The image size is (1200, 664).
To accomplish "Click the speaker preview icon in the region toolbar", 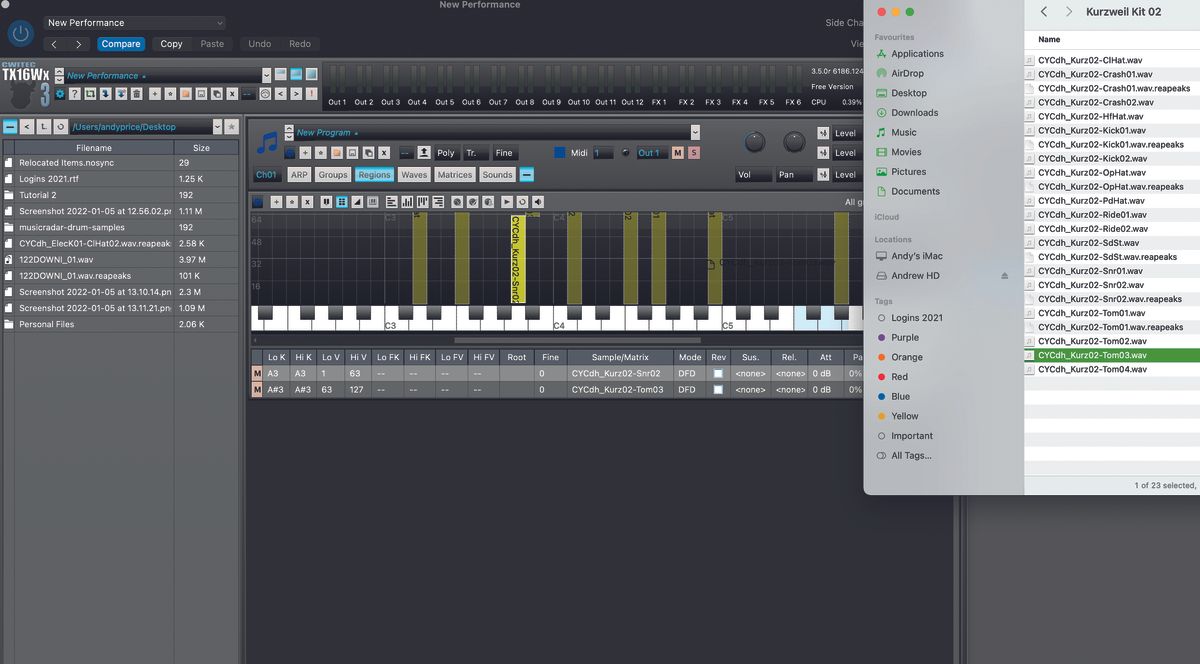I will point(537,201).
